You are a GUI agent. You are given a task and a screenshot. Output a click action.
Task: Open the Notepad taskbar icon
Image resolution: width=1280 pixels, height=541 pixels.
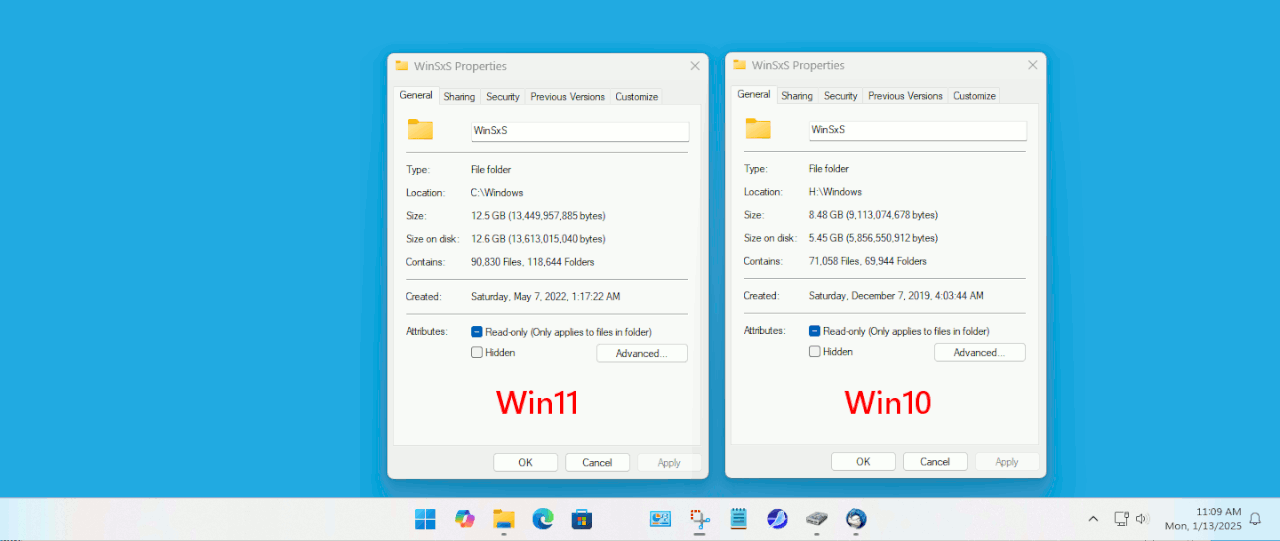(738, 518)
